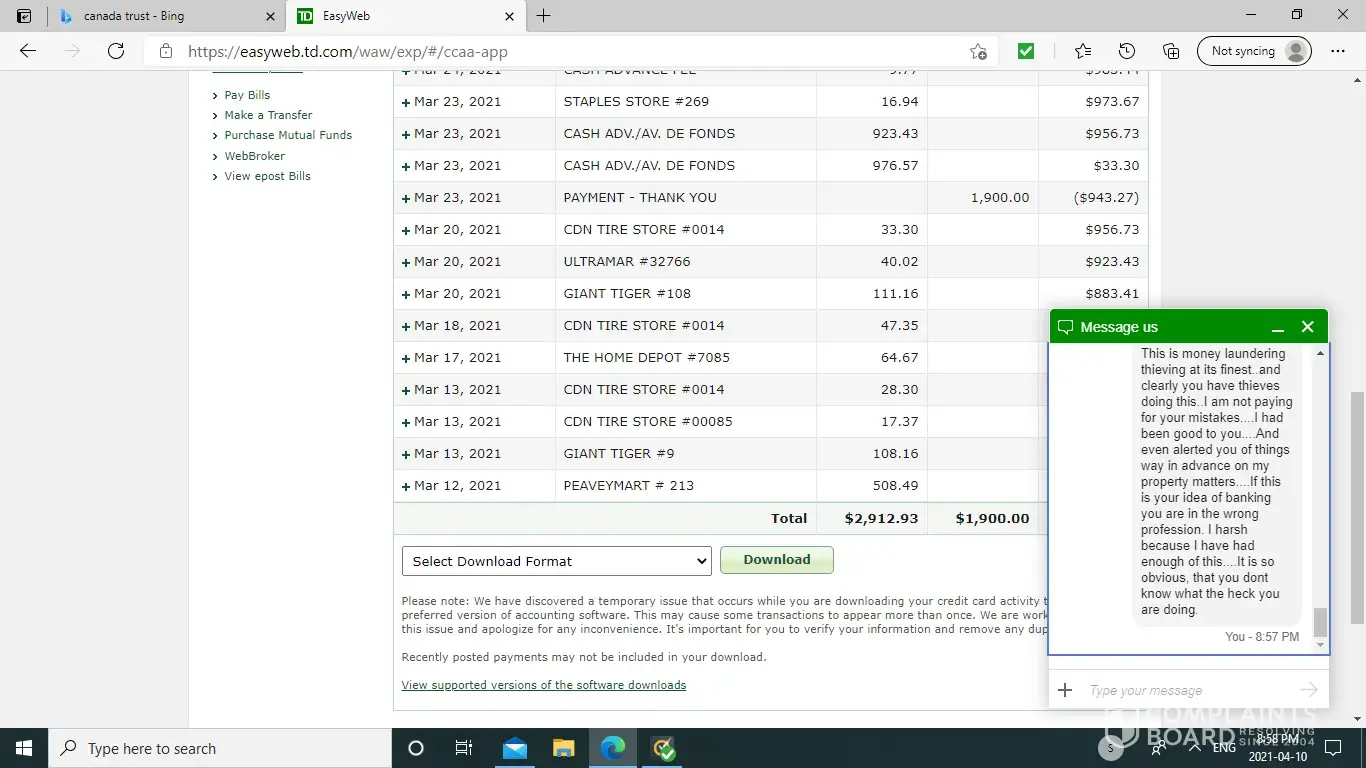1366x768 pixels.
Task: View site info via the padlock icon
Action: 165,51
